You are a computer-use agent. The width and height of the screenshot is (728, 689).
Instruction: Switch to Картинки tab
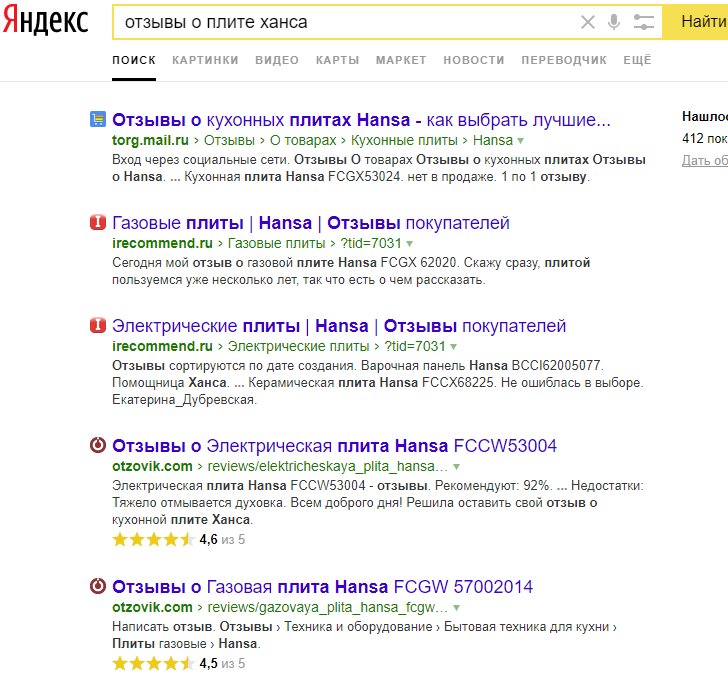pyautogui.click(x=205, y=60)
